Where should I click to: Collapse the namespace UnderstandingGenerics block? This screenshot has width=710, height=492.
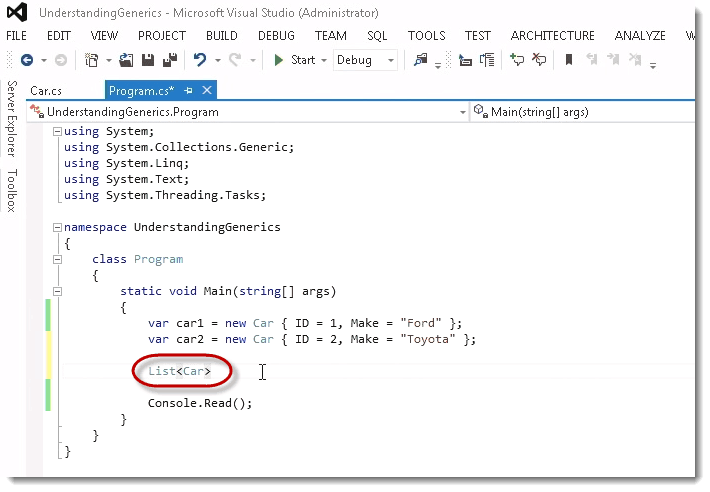[57, 227]
